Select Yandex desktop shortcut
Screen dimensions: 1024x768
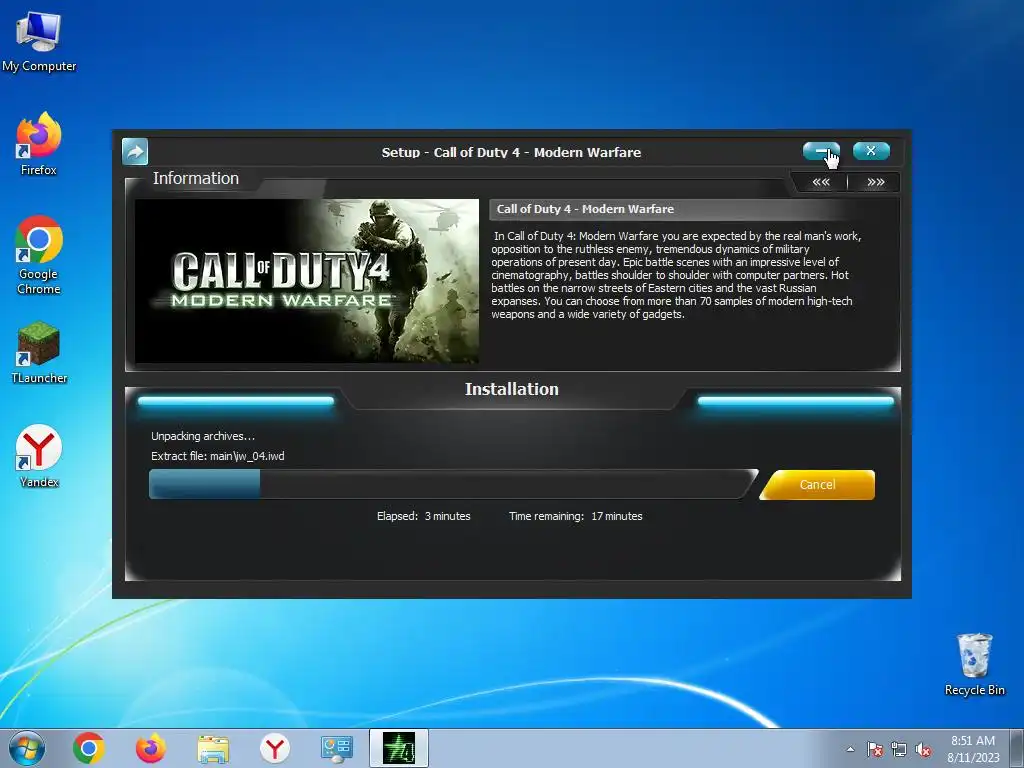(x=39, y=456)
